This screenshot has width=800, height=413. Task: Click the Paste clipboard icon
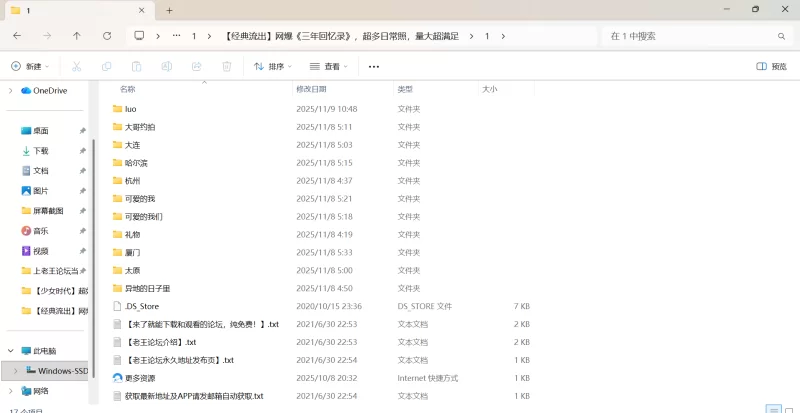(136, 67)
